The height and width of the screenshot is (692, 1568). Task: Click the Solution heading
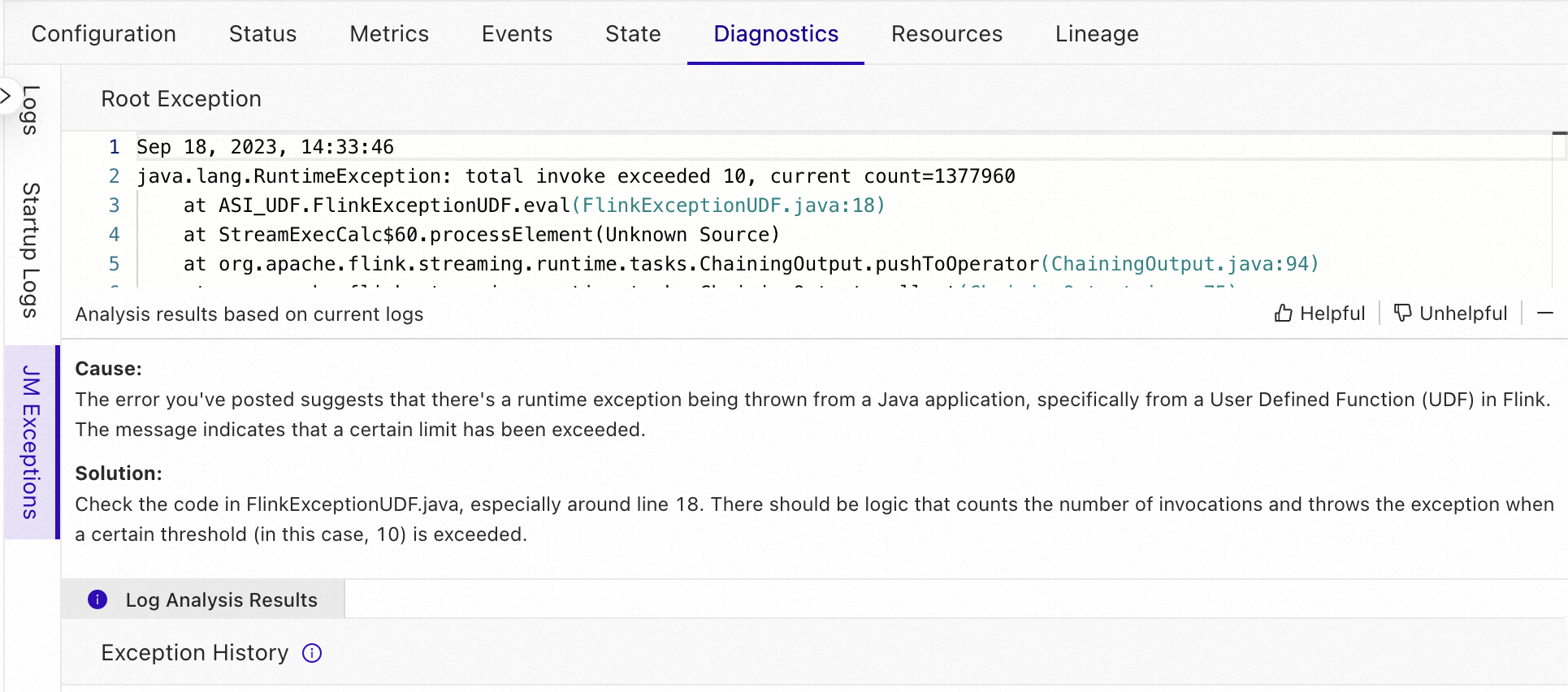[119, 474]
